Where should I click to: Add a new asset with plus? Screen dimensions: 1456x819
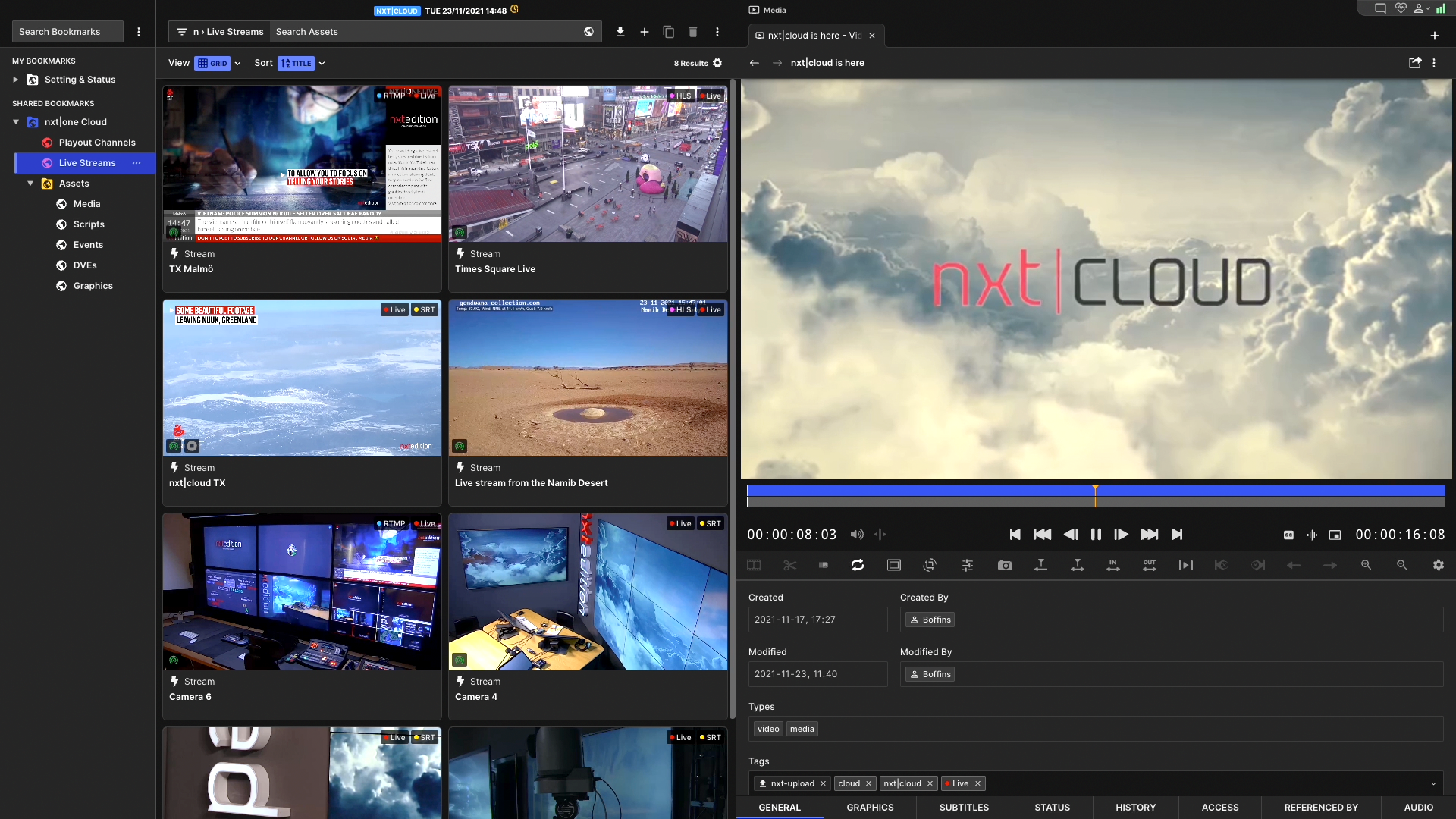tap(645, 32)
